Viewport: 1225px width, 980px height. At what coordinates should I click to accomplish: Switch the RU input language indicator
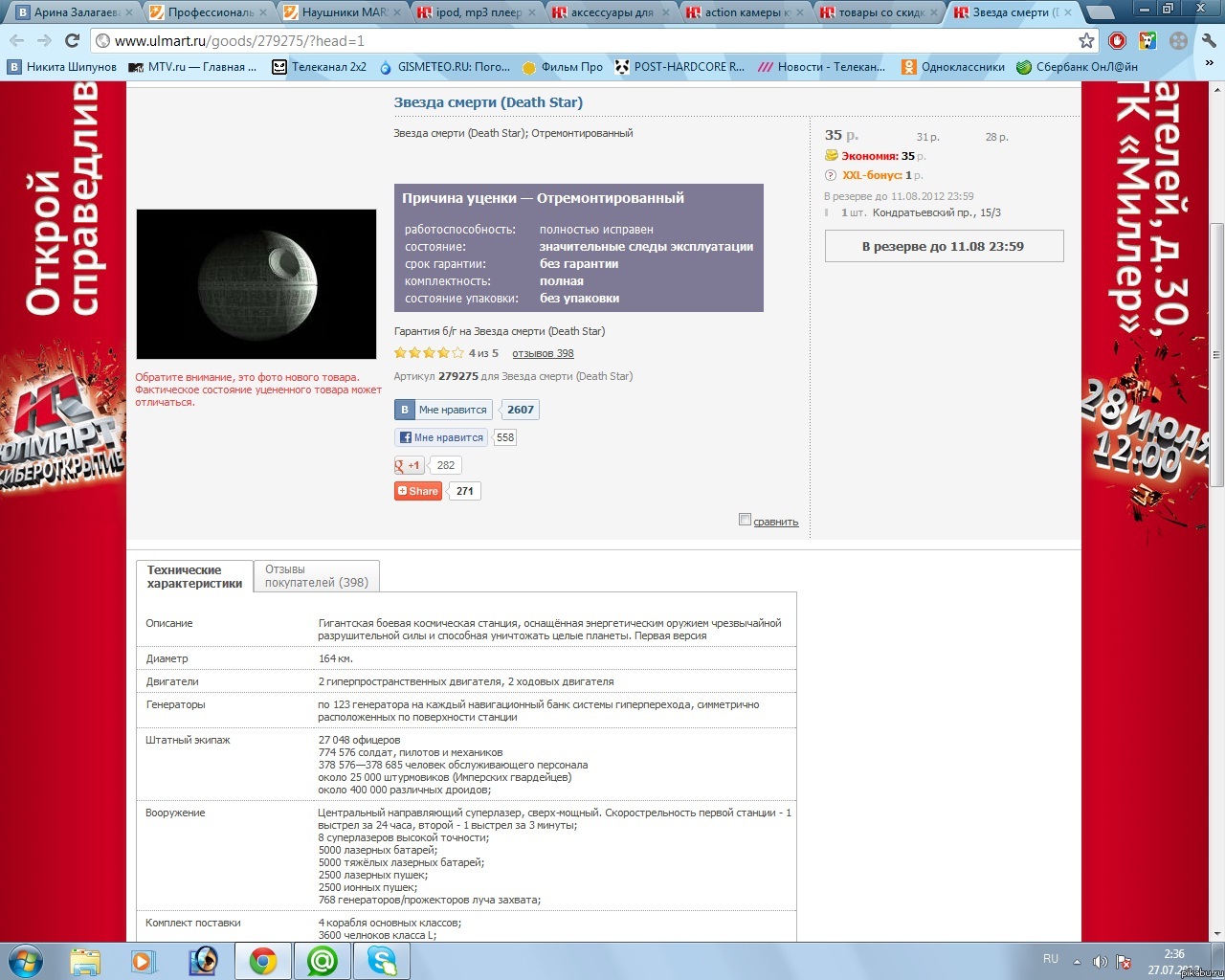pos(1051,959)
